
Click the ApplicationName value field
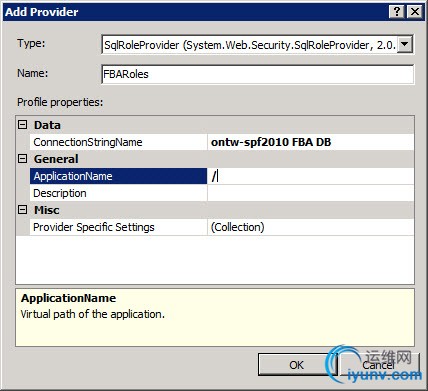(x=311, y=176)
